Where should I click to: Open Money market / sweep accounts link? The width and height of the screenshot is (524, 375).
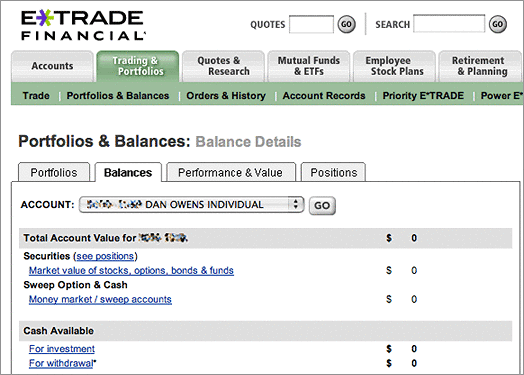pos(100,299)
